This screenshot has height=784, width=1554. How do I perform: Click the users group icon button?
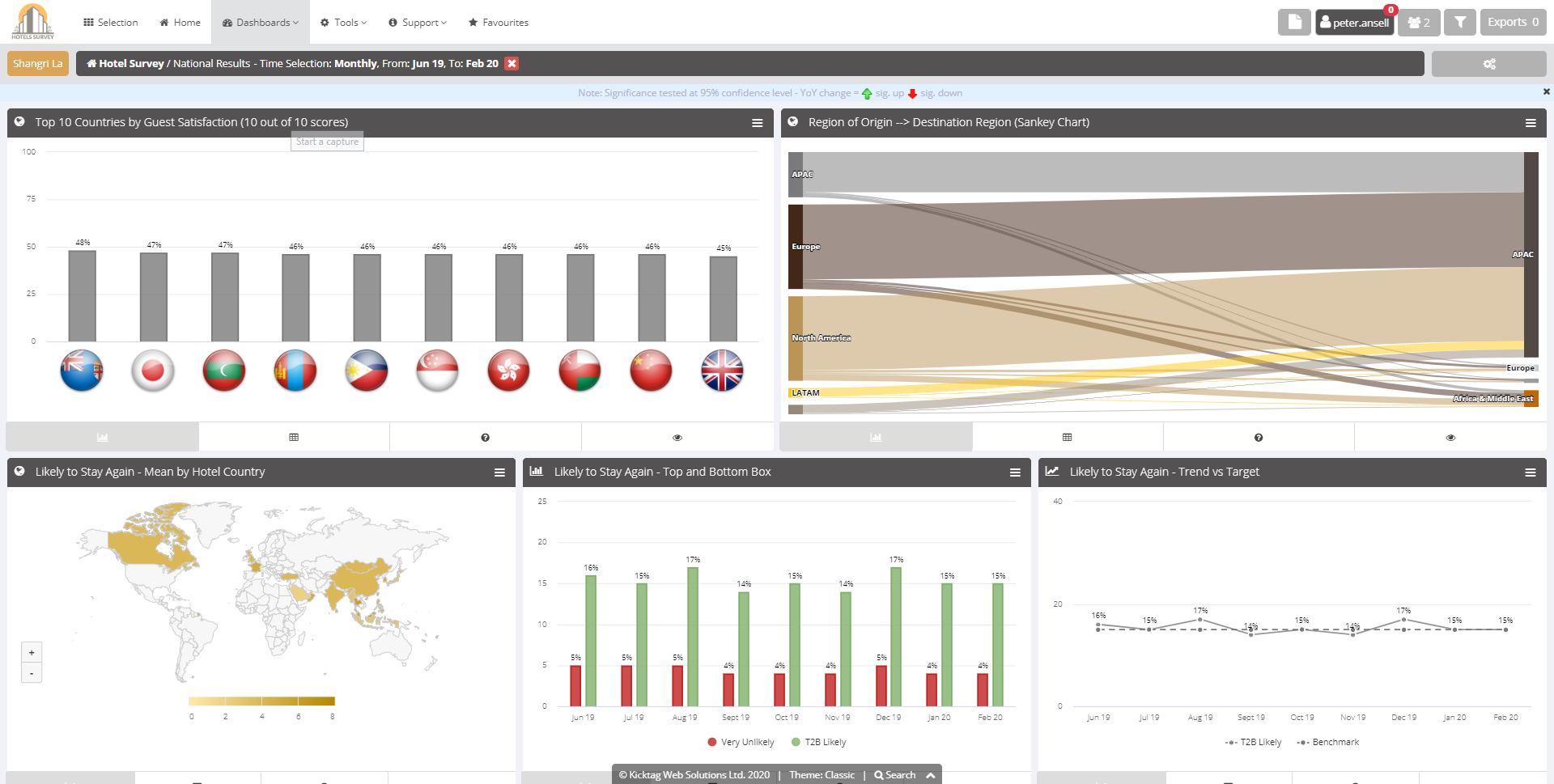(x=1418, y=23)
